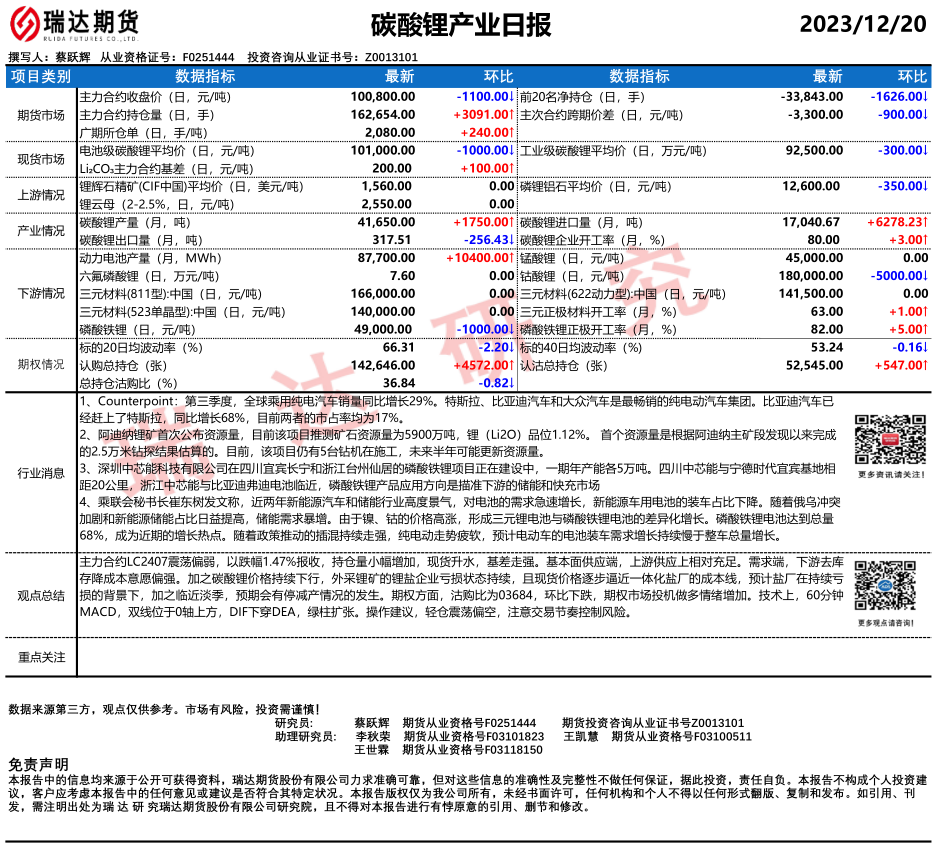Select the 现货市场 category cell
Image resolution: width=936 pixels, height=847 pixels.
(x=41, y=159)
